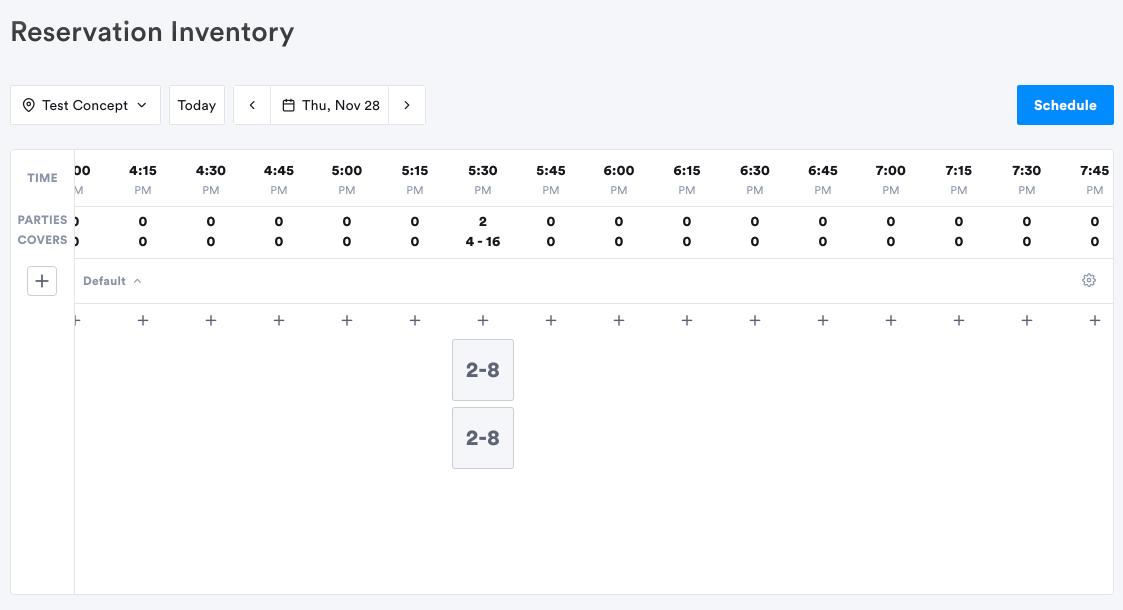This screenshot has width=1123, height=610.
Task: Add a slot at 7:45 PM
Action: coord(1094,321)
